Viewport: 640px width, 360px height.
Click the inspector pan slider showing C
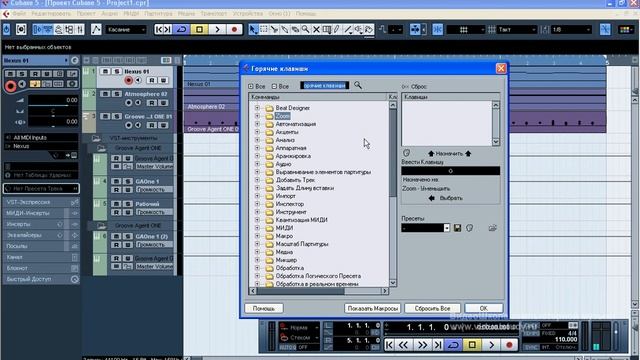53,111
